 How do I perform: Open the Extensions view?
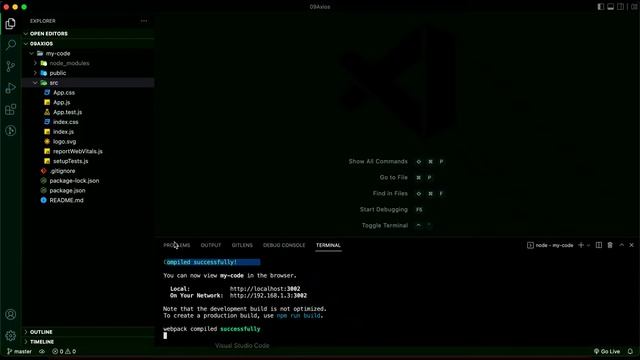11,109
